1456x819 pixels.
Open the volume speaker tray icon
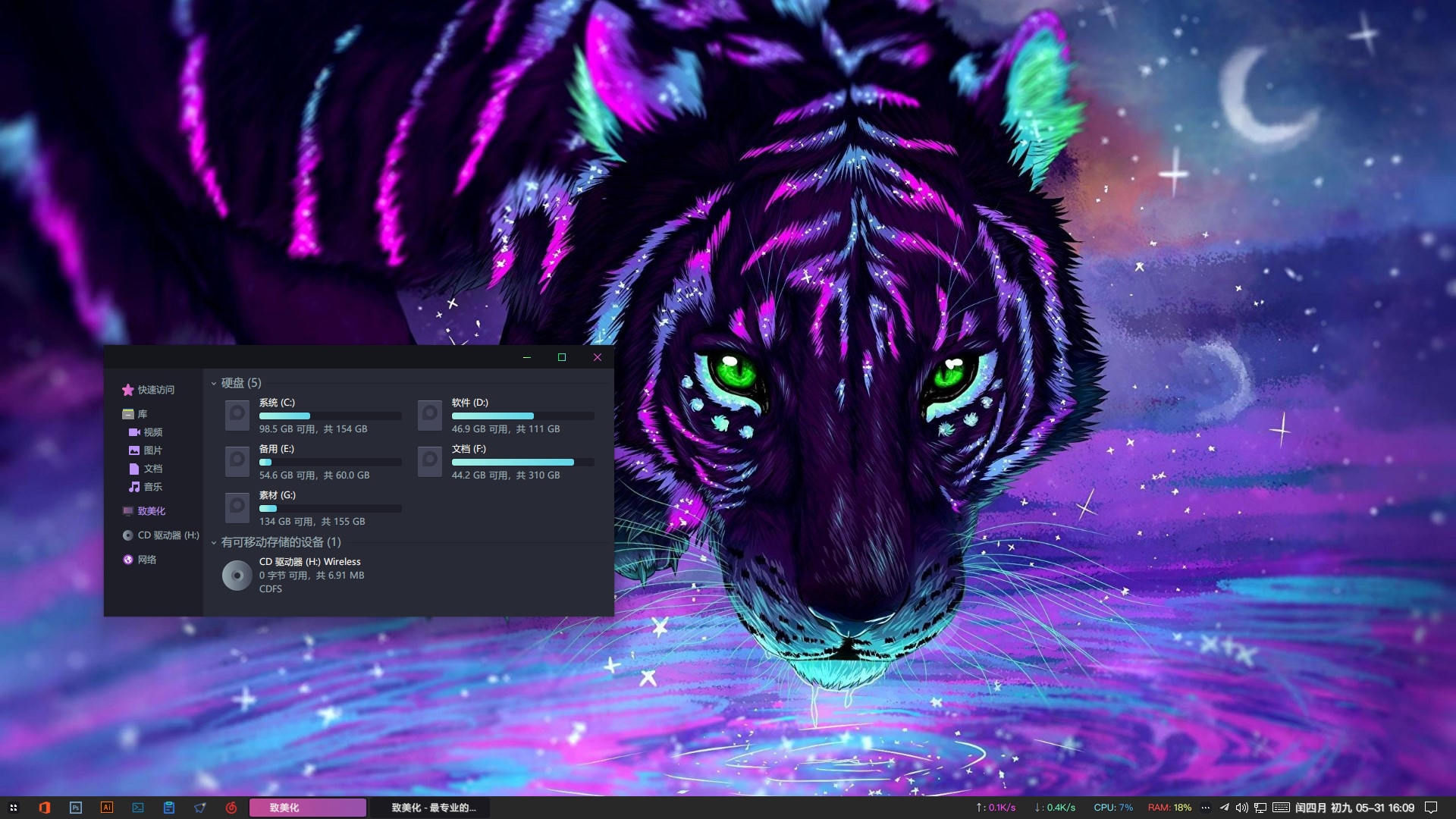(x=1241, y=808)
